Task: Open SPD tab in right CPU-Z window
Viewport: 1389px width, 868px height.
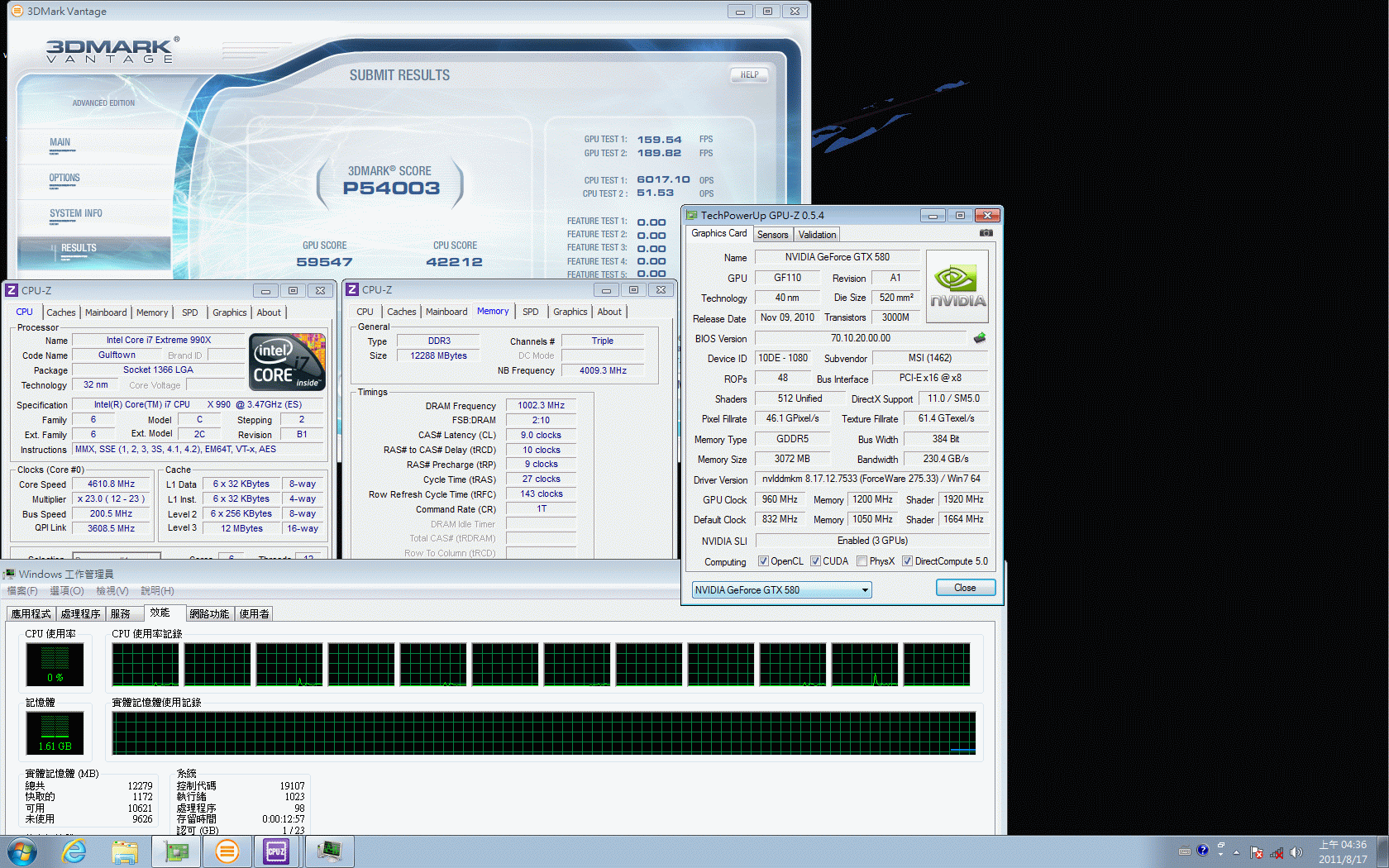Action: tap(531, 312)
